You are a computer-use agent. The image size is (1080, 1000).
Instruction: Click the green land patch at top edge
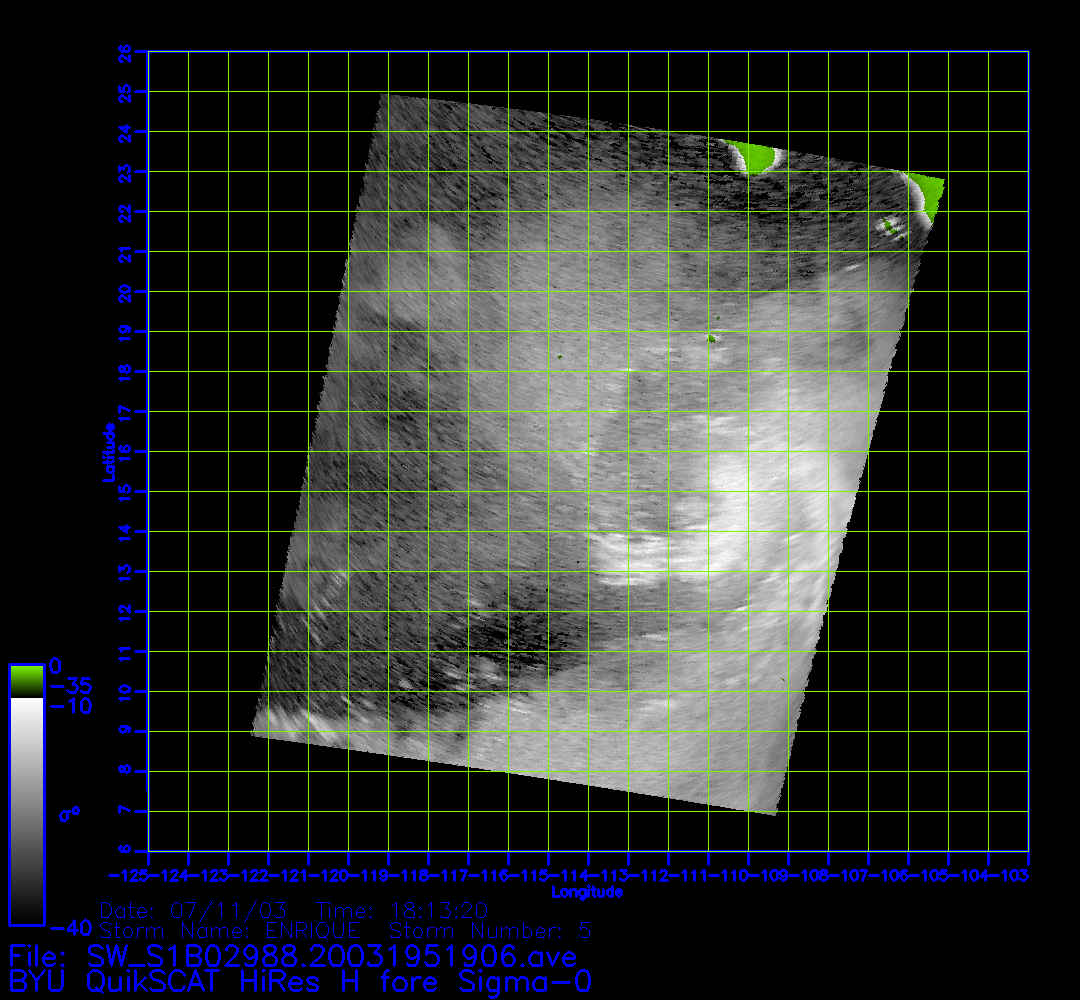(754, 156)
